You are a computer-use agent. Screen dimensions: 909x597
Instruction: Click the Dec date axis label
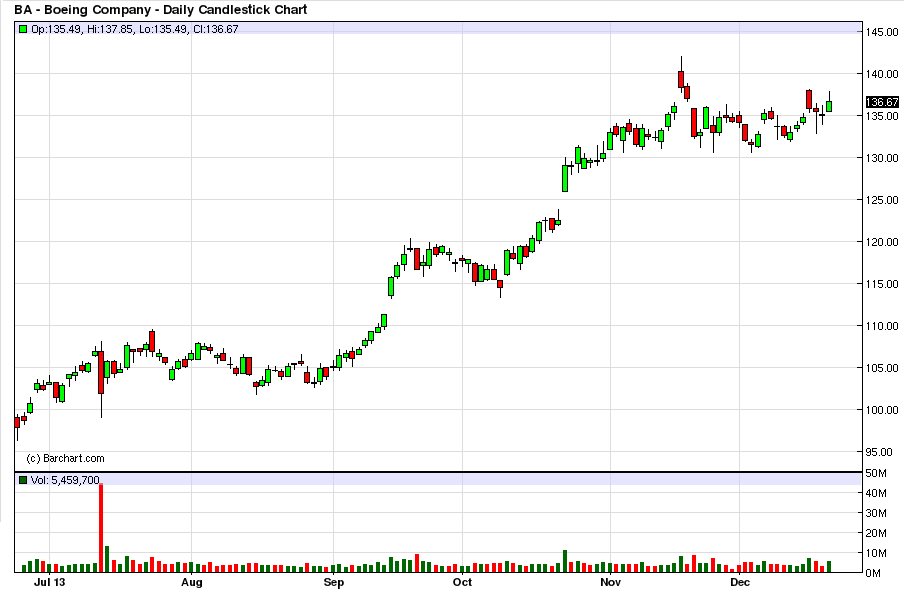(740, 582)
